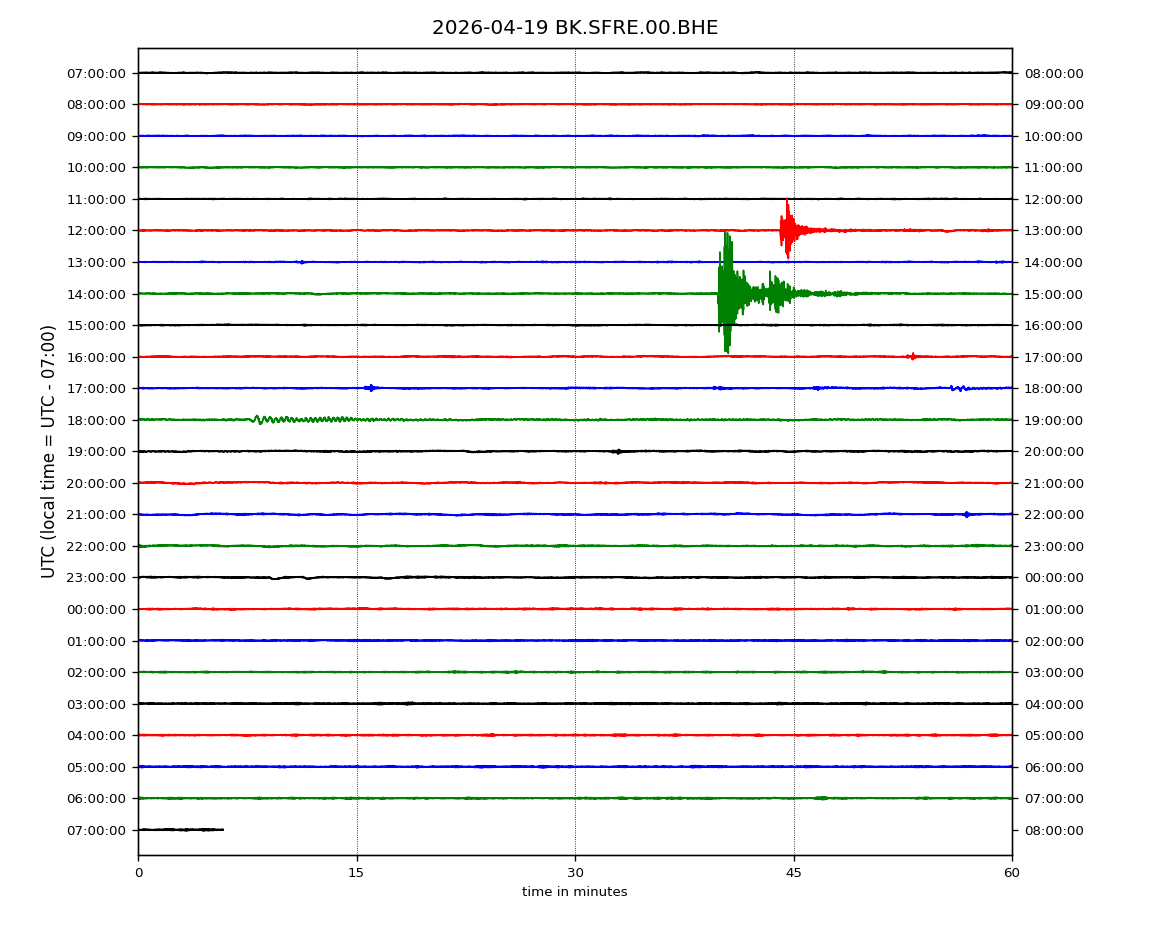The height and width of the screenshot is (950, 1150).
Task: Click the small blue spike on 17:00 trace
Action: click(371, 388)
